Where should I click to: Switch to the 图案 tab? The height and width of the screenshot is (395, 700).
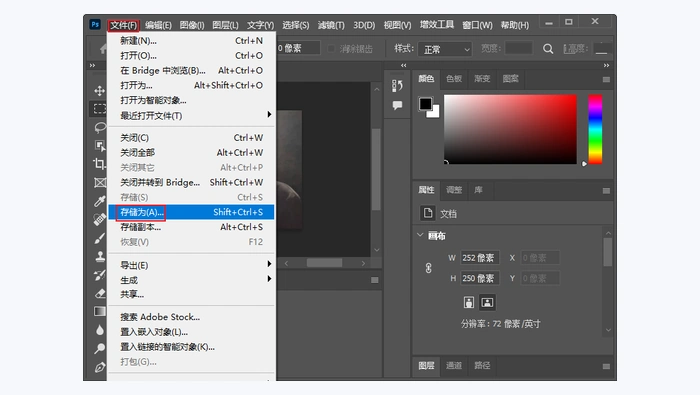510,79
